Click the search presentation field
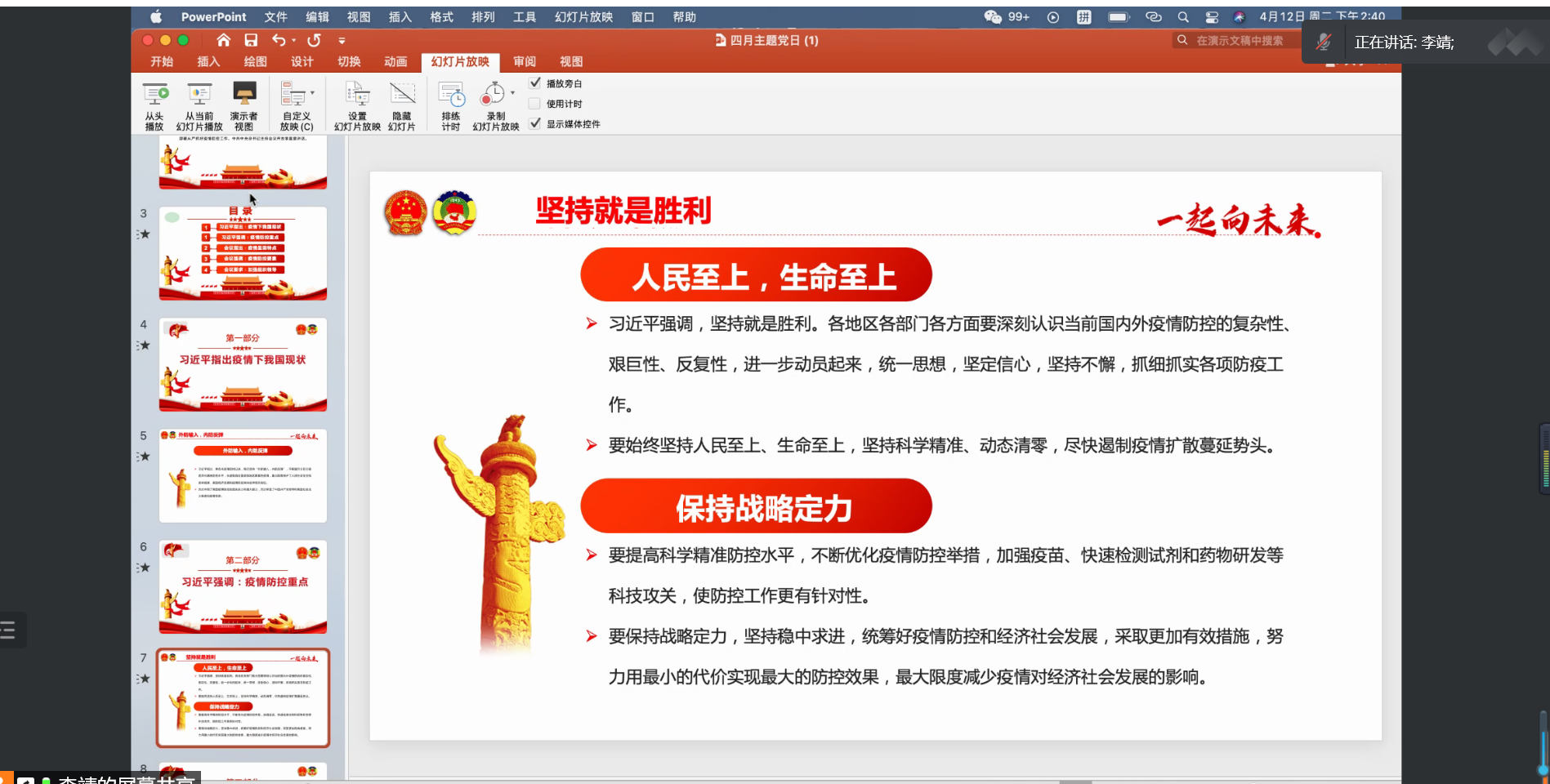 point(1239,41)
